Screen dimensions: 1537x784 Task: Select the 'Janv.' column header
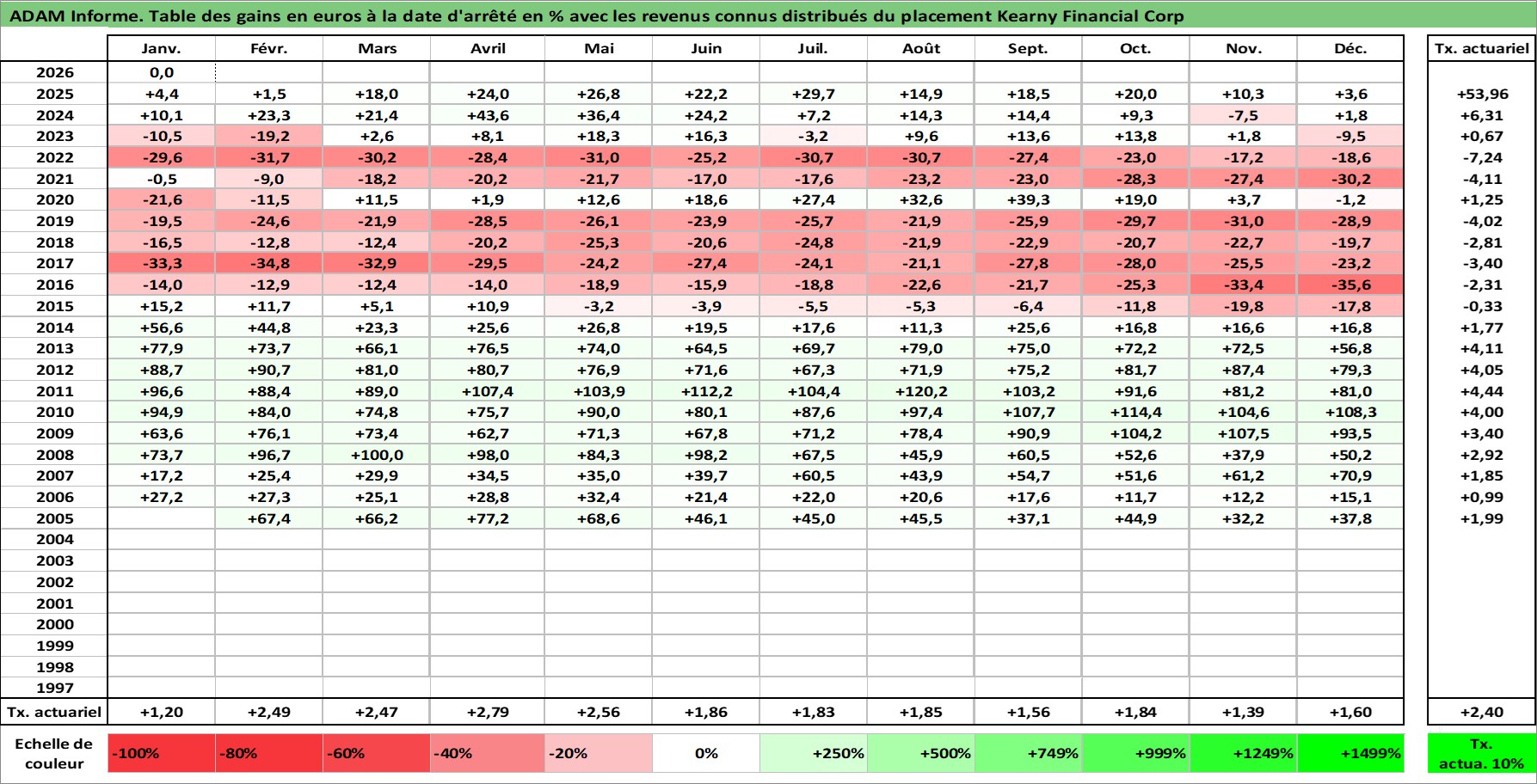162,48
